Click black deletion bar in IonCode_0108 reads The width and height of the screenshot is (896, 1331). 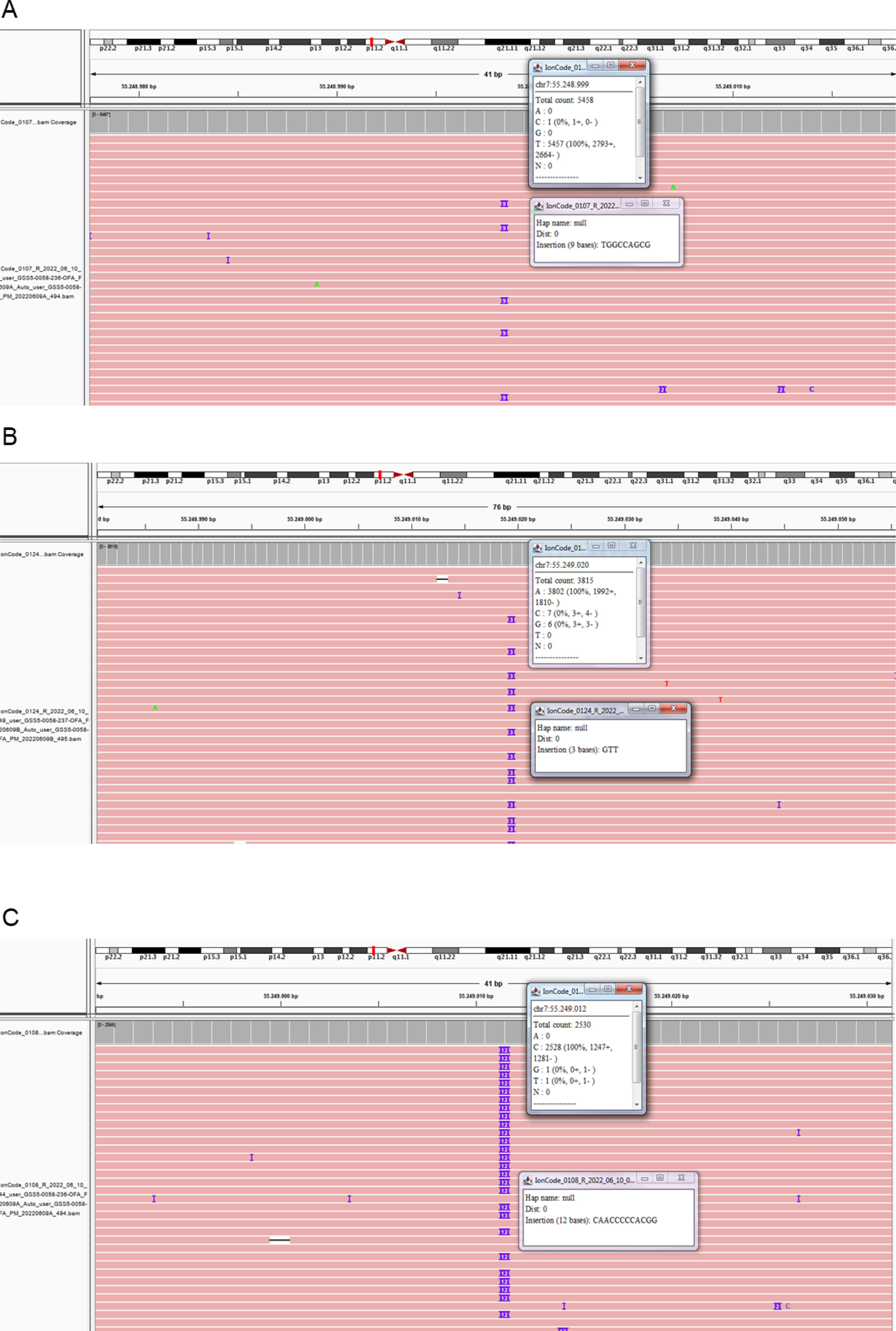coord(279,1239)
